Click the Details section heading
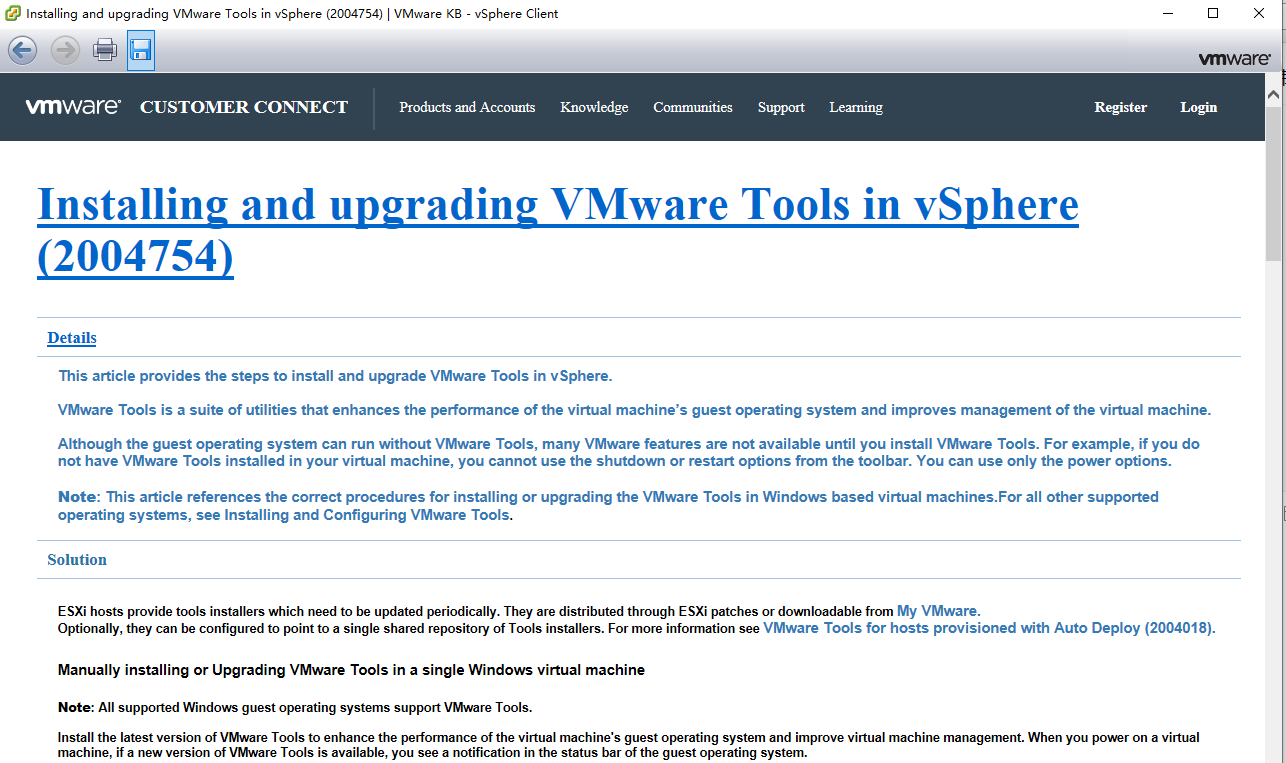 72,338
